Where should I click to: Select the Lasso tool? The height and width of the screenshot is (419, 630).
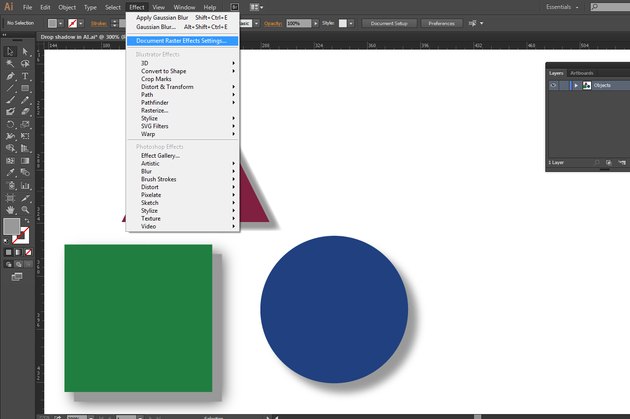point(25,63)
